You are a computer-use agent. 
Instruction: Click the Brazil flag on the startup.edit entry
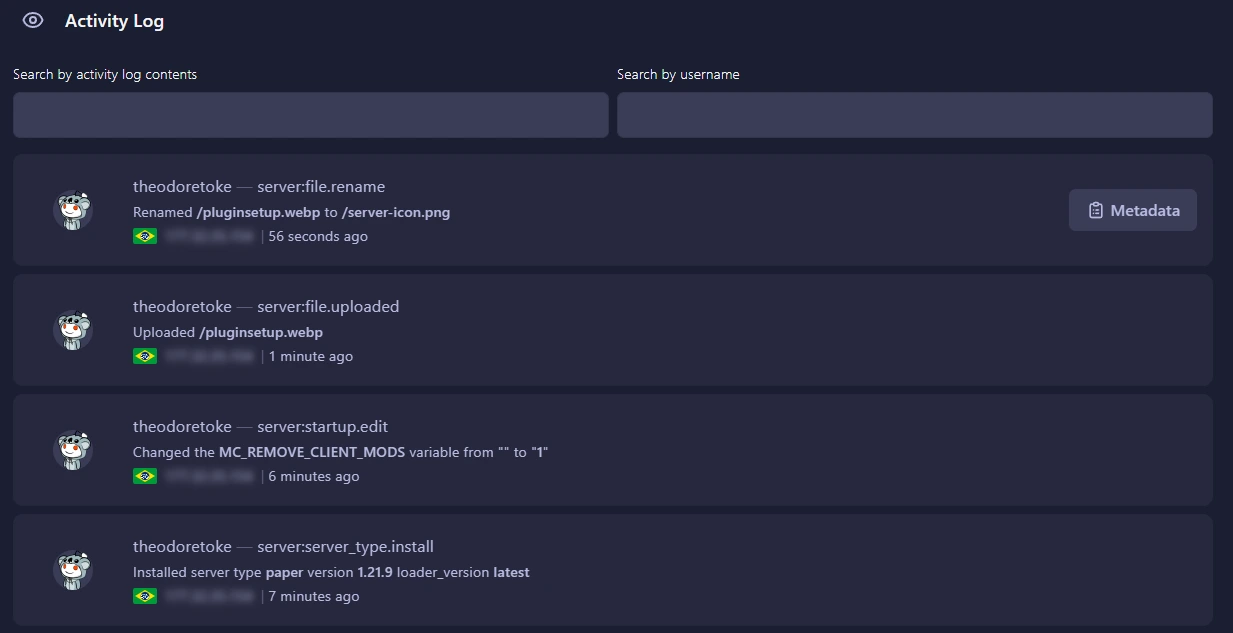145,476
